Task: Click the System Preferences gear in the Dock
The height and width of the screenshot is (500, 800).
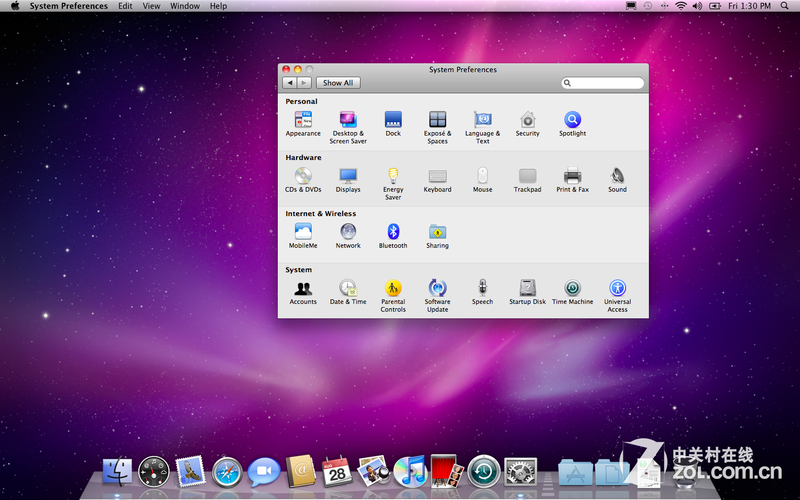Action: coord(520,471)
